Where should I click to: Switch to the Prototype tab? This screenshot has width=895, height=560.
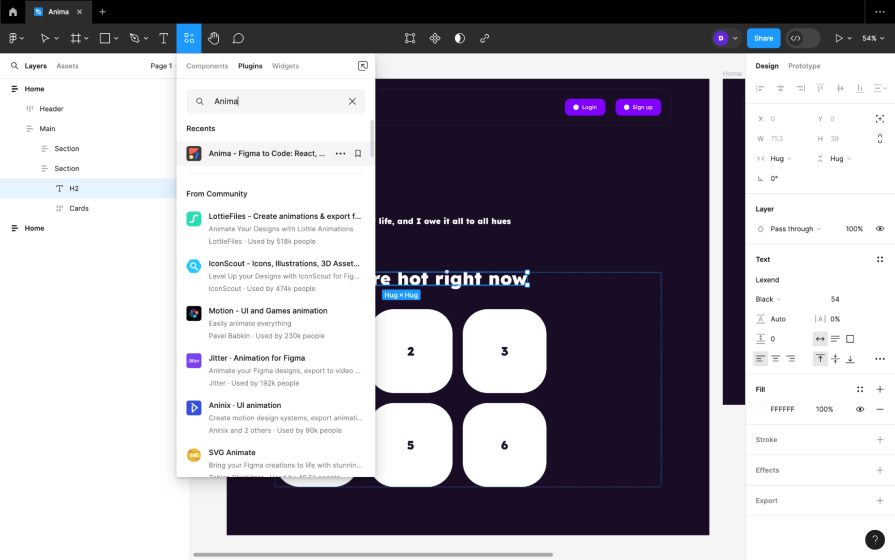(804, 66)
